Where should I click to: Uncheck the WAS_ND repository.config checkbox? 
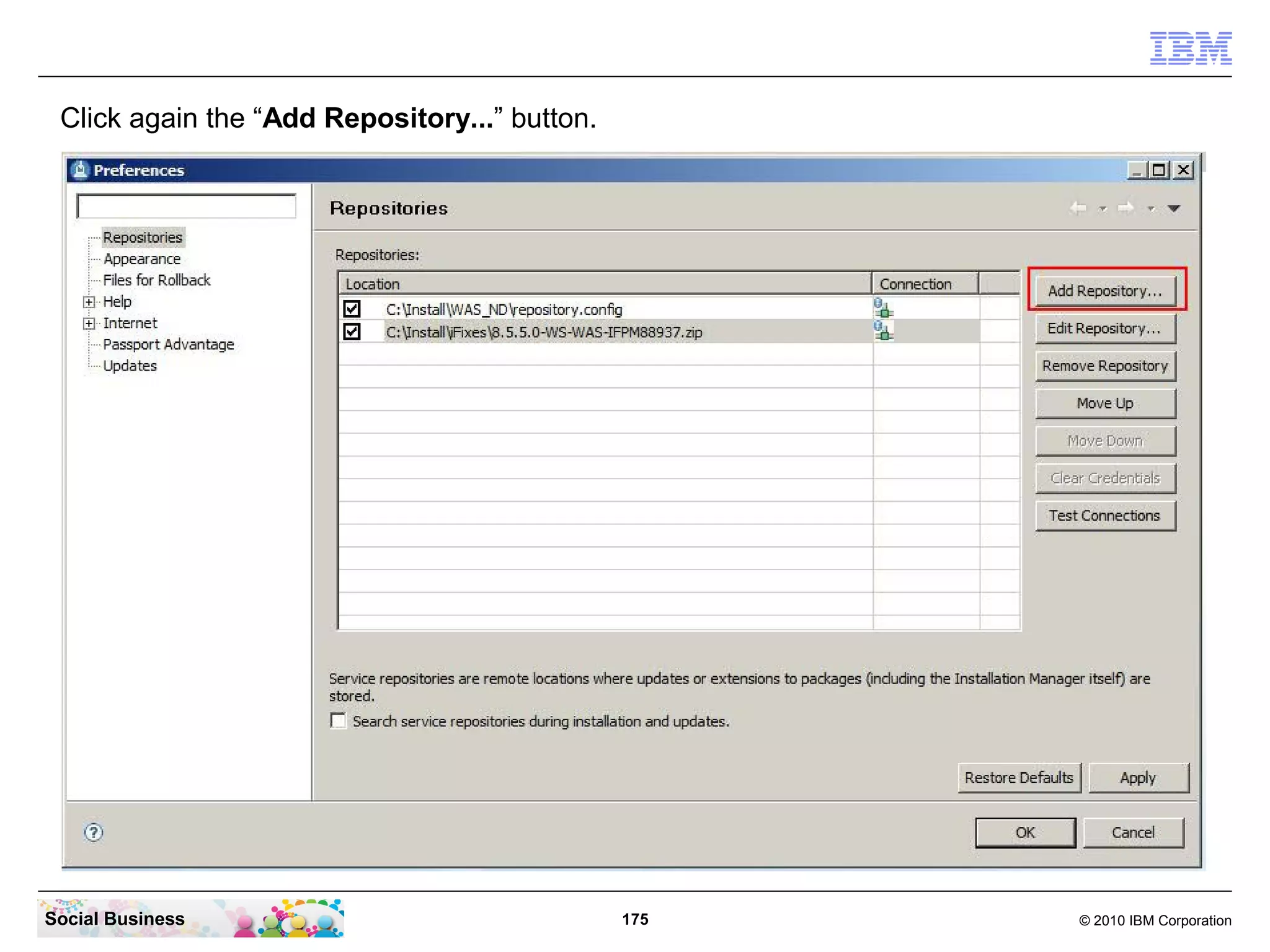352,309
